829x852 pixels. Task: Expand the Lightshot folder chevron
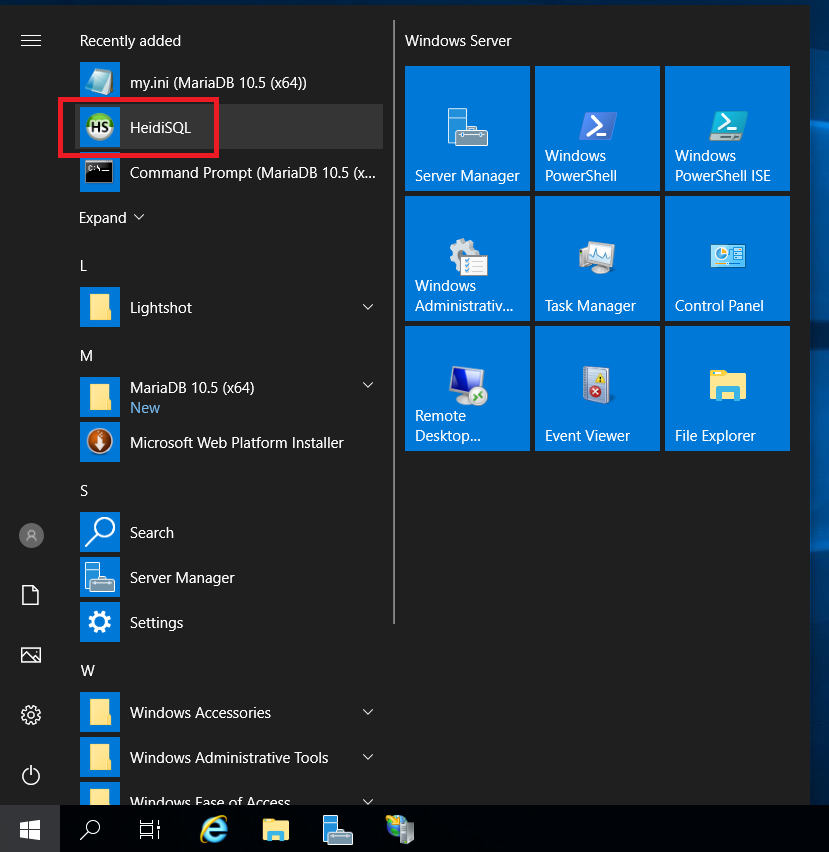368,307
